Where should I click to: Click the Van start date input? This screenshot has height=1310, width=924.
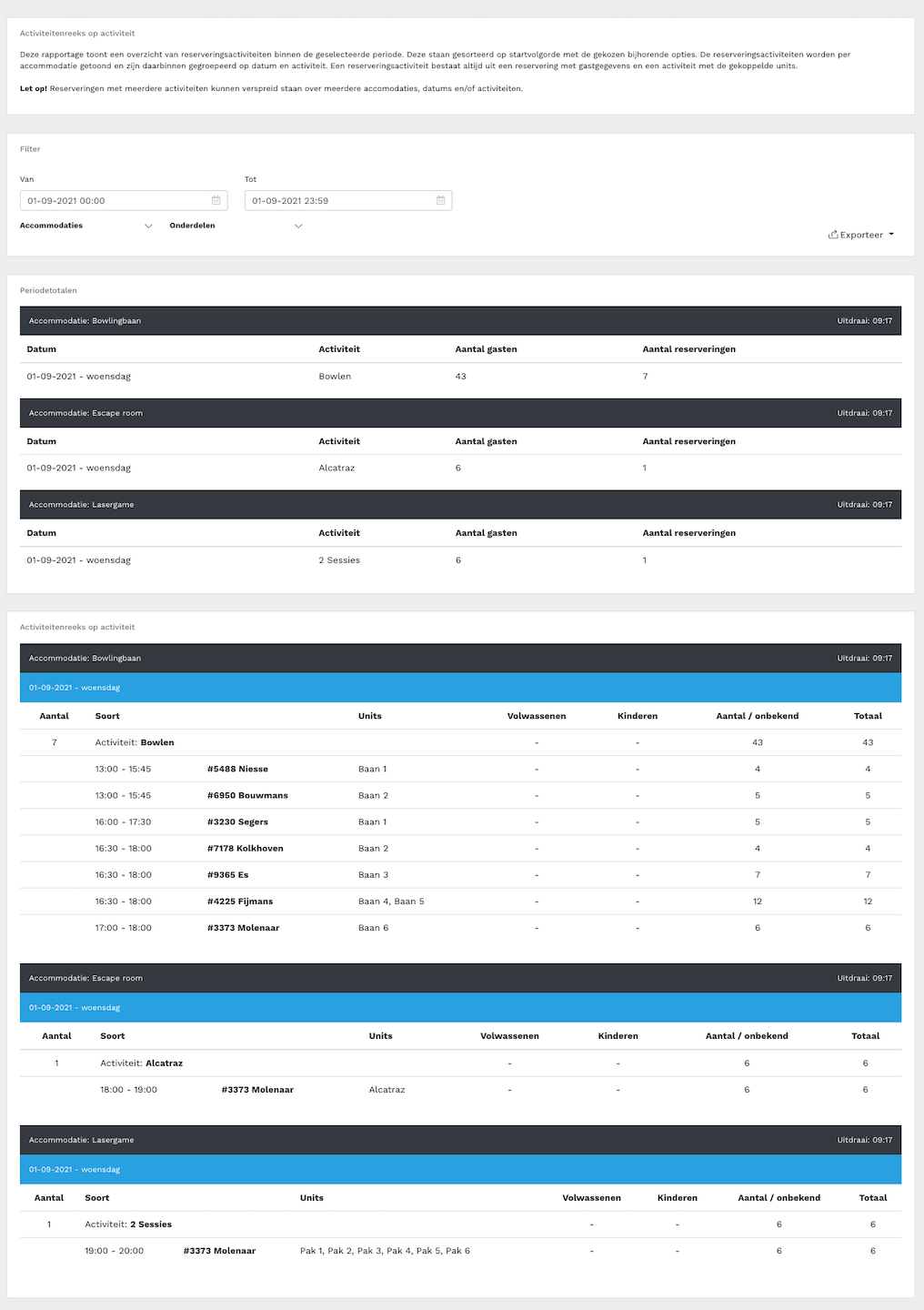(114, 201)
